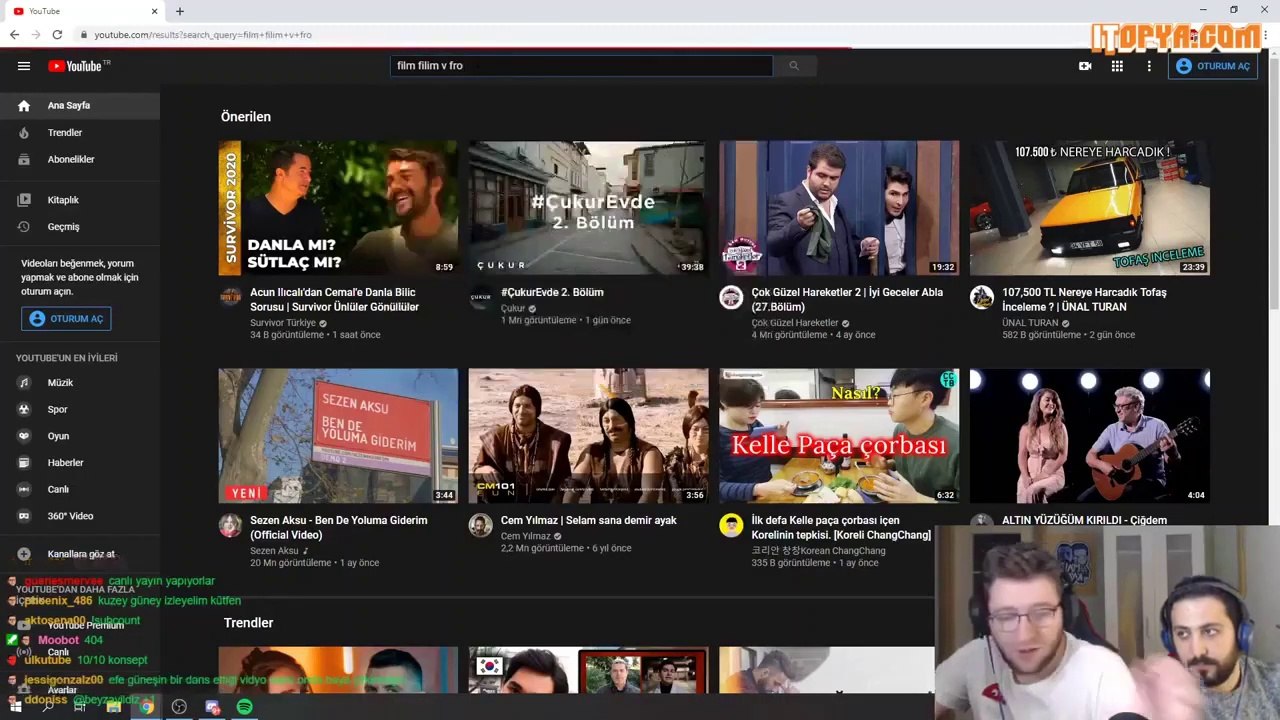1280x720 pixels.
Task: Click the top-right OTURUM AÇ button
Action: (1212, 66)
